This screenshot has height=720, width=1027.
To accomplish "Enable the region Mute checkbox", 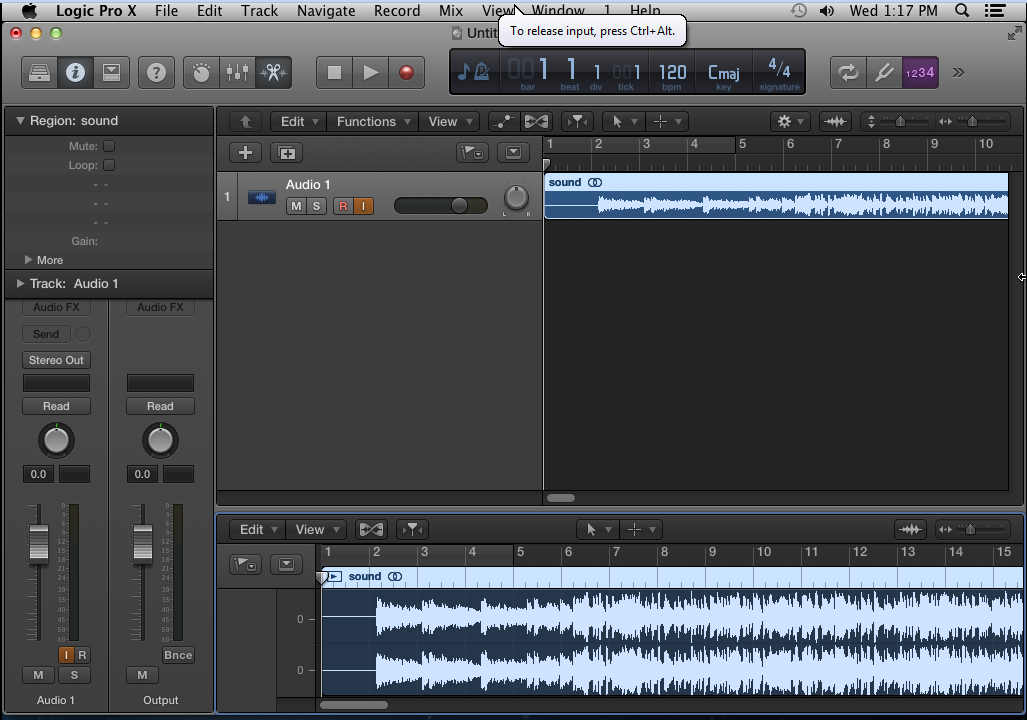I will pos(109,146).
